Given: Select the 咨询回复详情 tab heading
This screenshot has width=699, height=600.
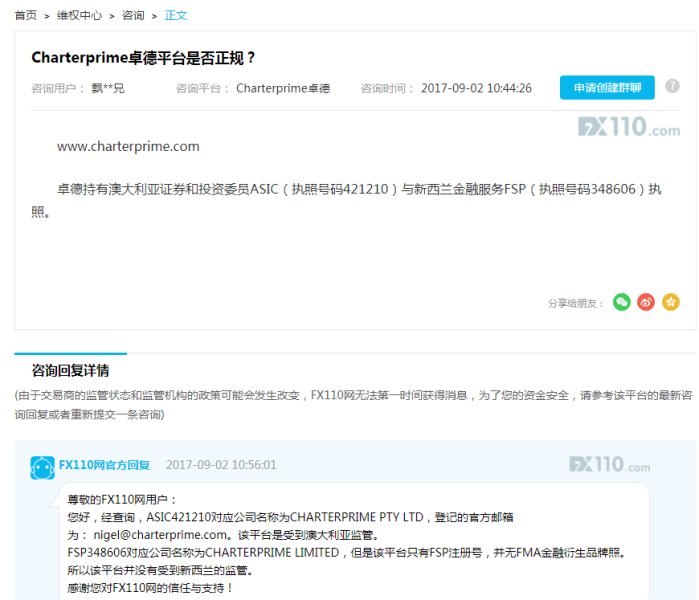Looking at the screenshot, I should point(70,370).
